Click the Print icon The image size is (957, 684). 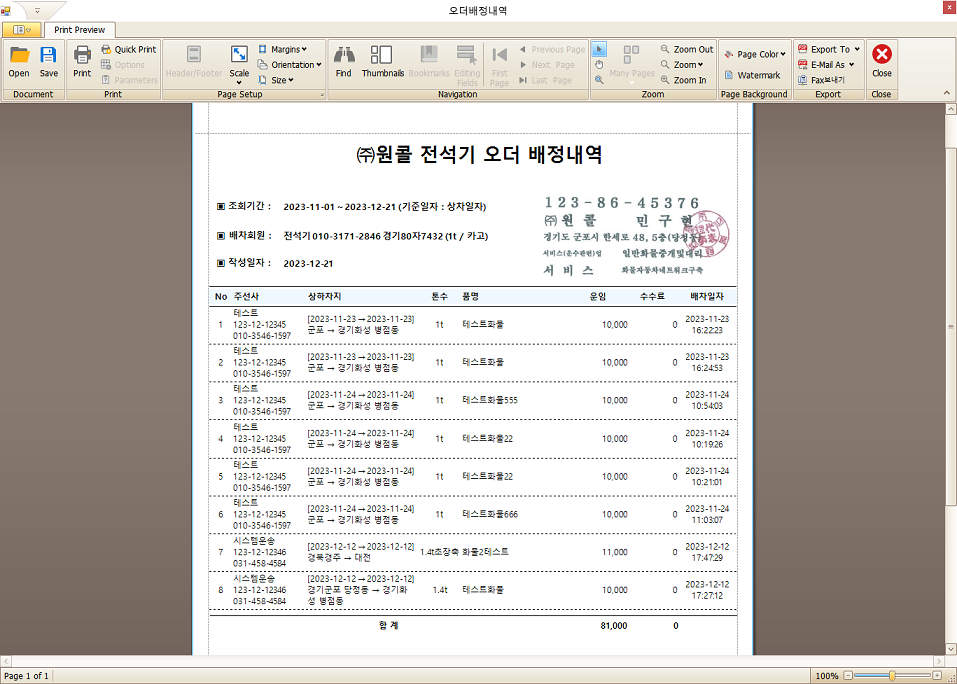82,60
